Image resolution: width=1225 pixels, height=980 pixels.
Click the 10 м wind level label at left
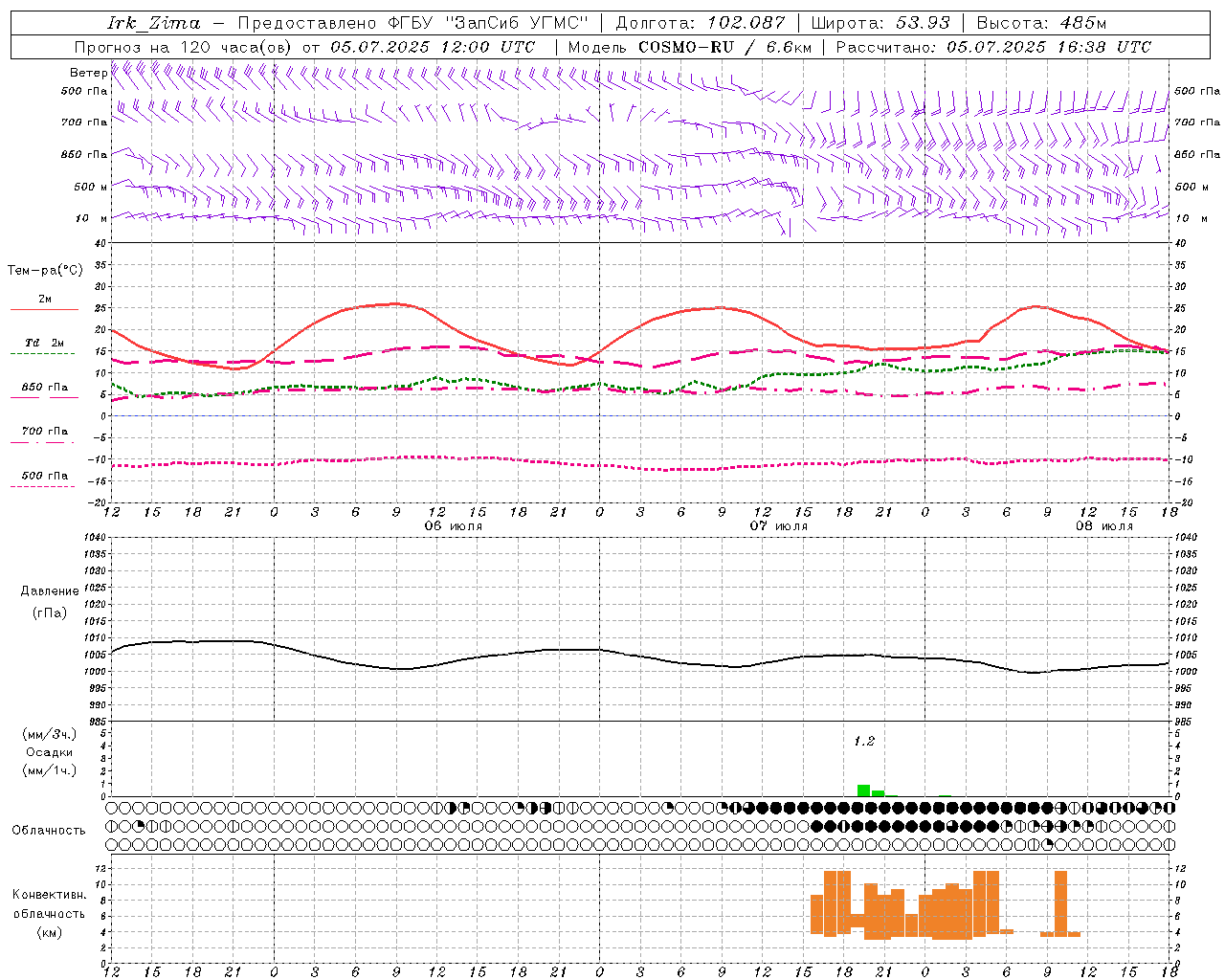[93, 218]
